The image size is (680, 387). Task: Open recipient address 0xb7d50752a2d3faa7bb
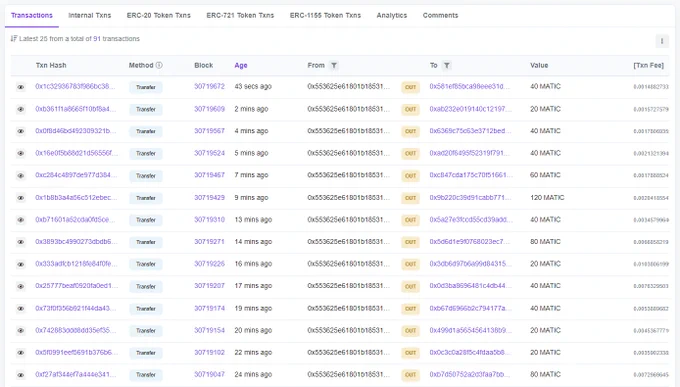(x=470, y=374)
